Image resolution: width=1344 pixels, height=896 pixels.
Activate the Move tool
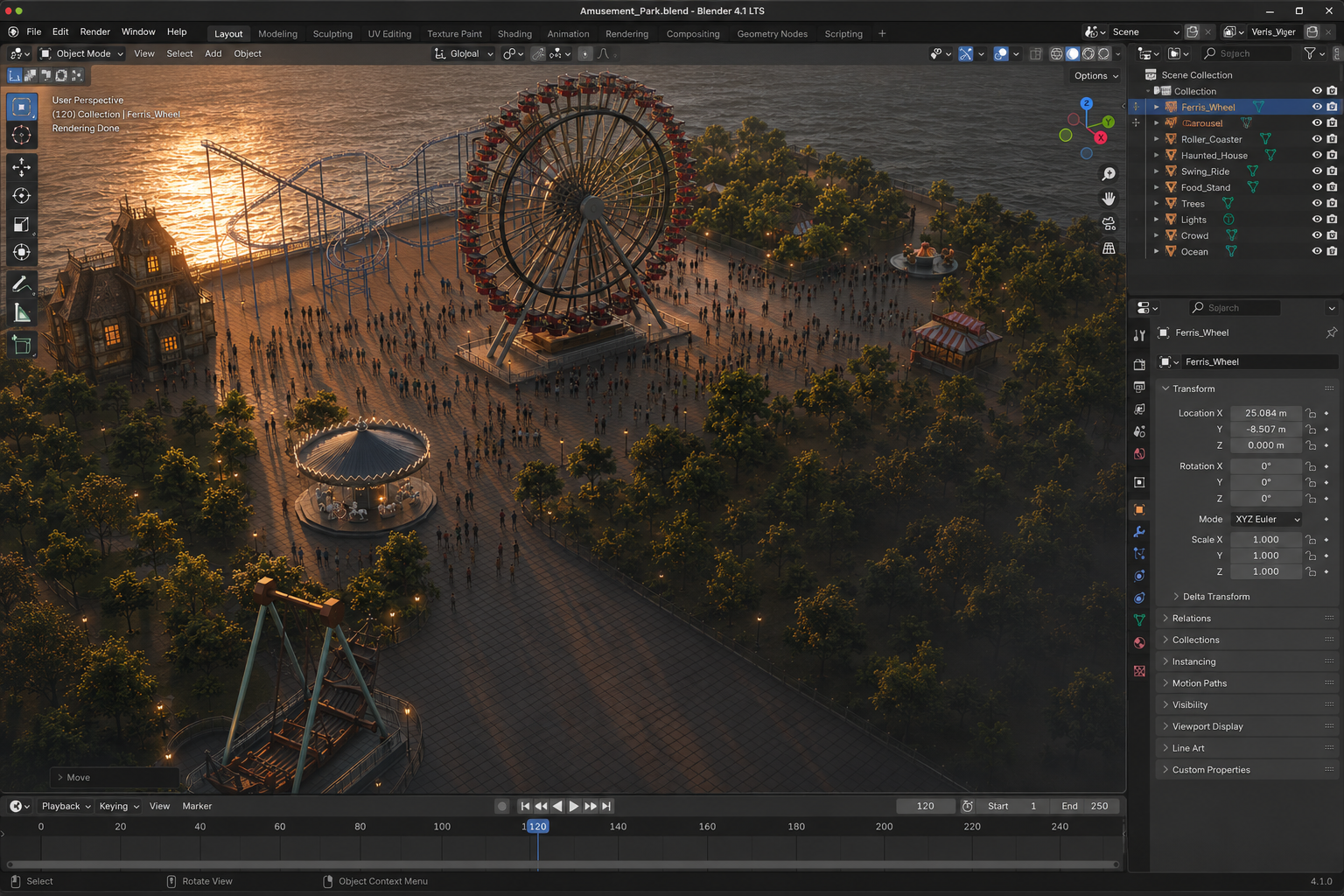pyautogui.click(x=22, y=167)
